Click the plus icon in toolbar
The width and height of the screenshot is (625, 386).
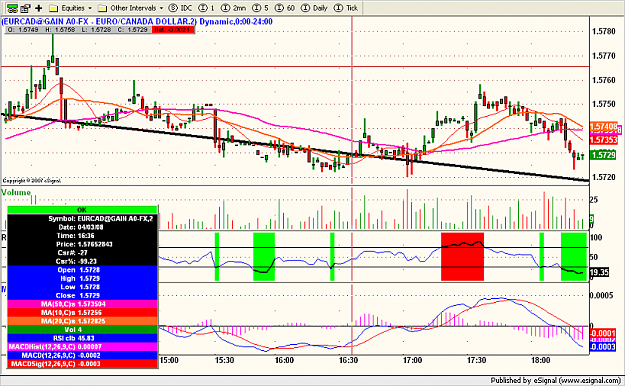coord(39,8)
